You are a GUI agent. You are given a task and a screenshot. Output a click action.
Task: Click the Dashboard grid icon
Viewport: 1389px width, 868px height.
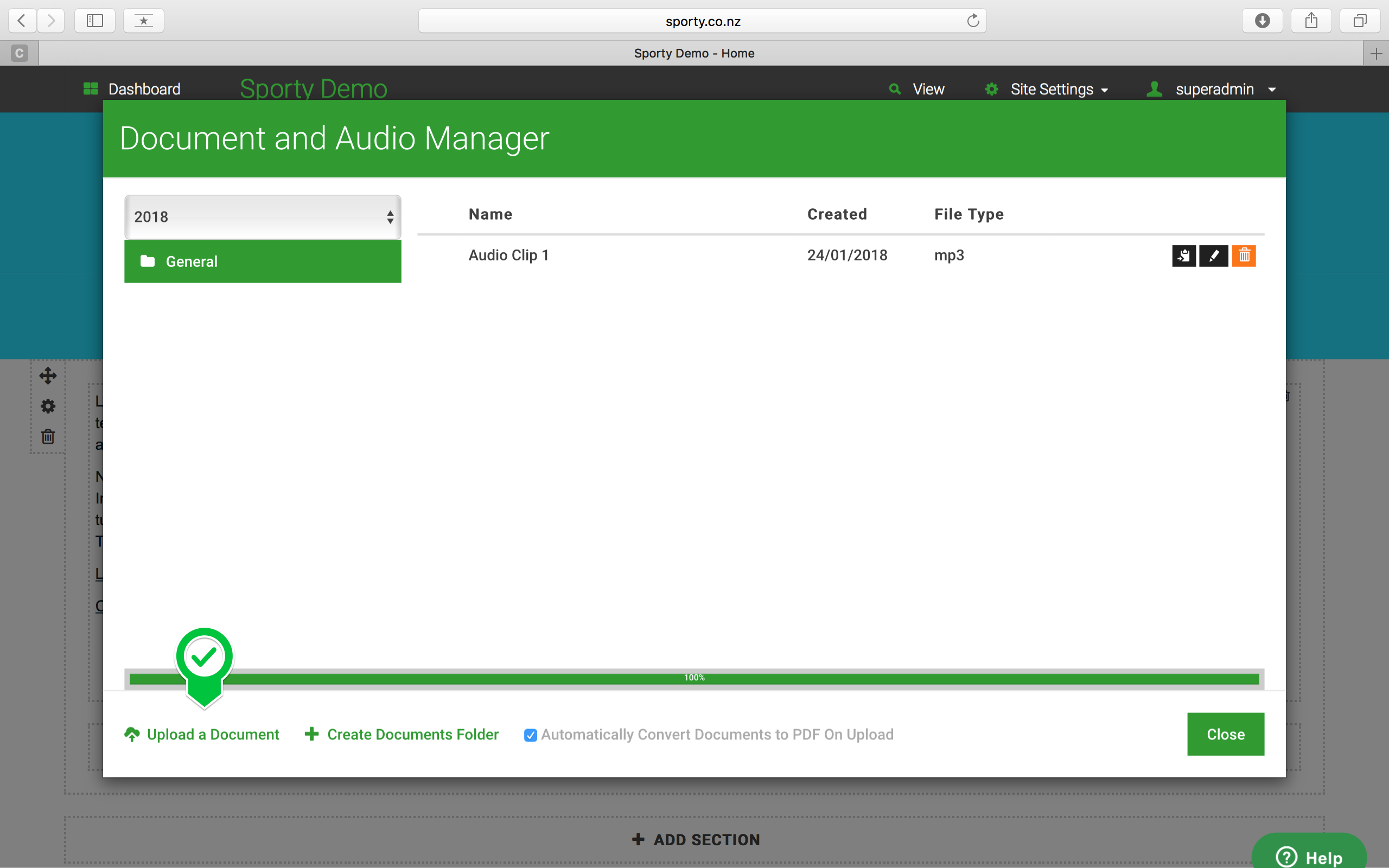(x=91, y=88)
